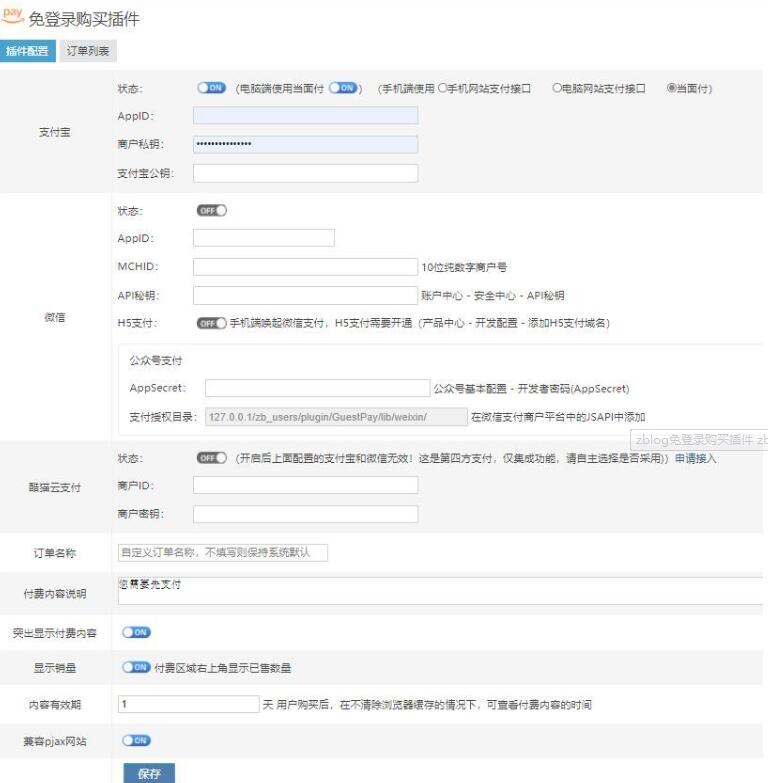This screenshot has width=768, height=783.
Task: Click the 免登录购买插件 page title
Action: point(84,19)
